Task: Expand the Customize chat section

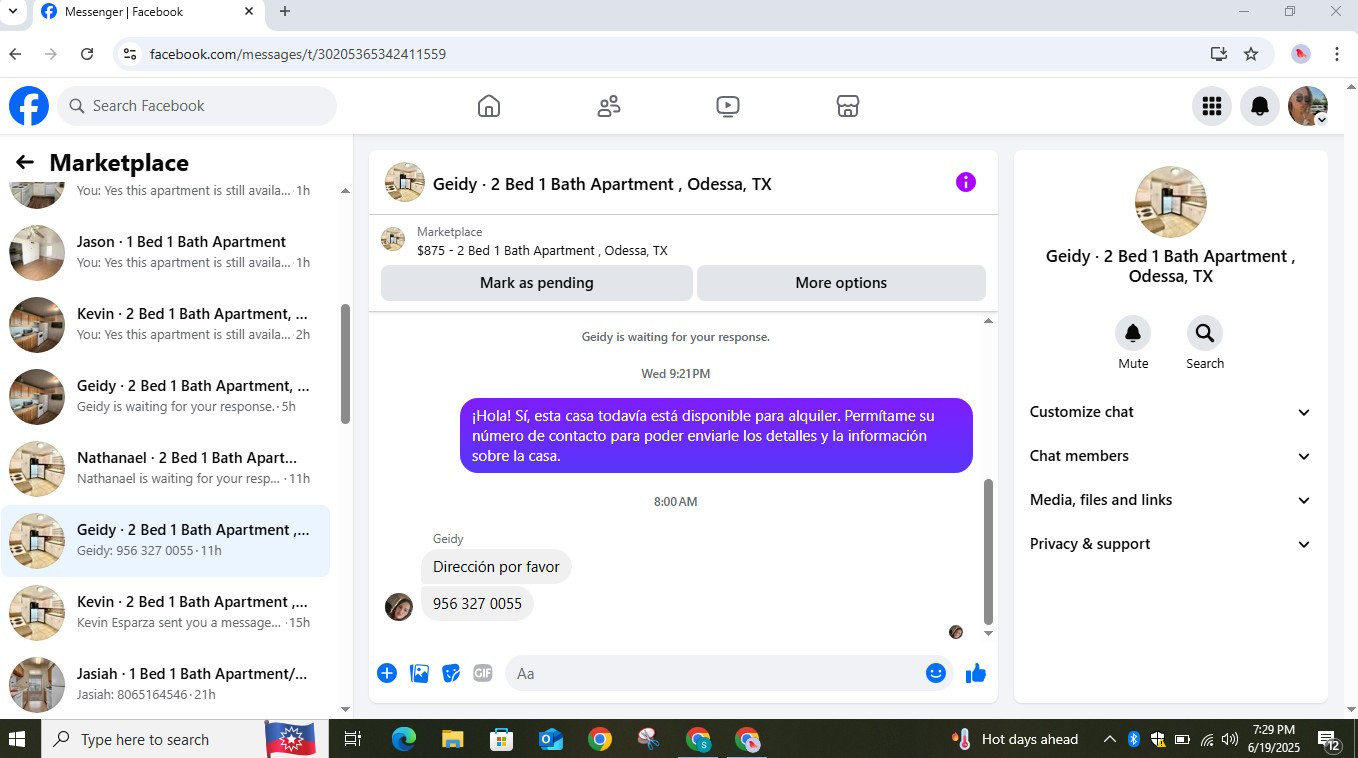Action: point(1170,412)
